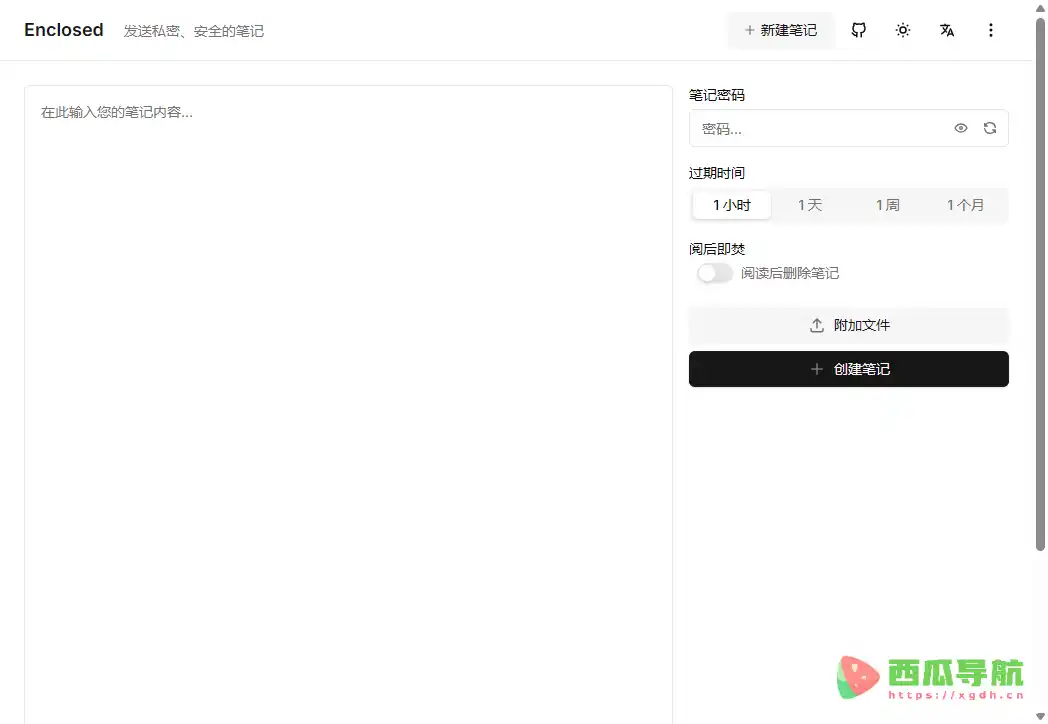Select the 1 天 expiration option
1048x724 pixels.
pos(810,205)
